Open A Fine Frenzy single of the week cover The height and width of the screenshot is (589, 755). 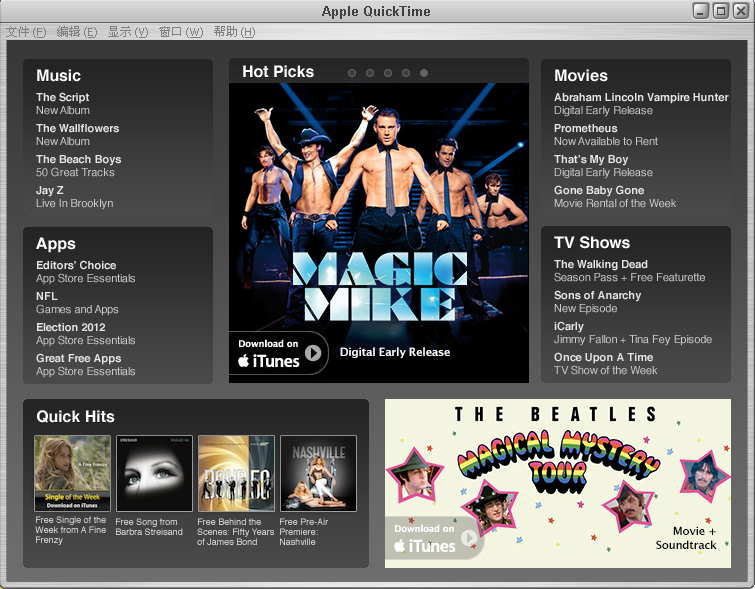click(72, 473)
